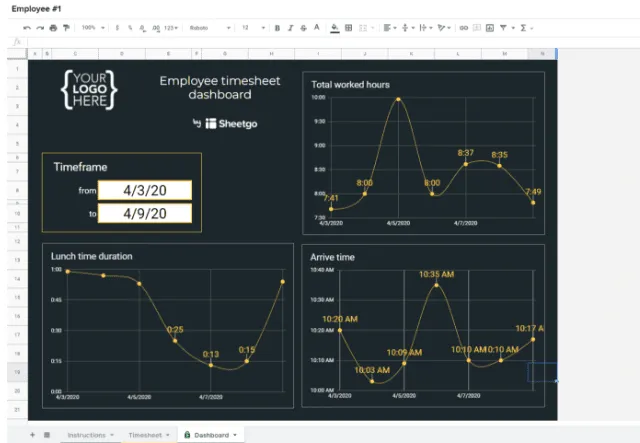
Task: Select the Dashboard sheet tab
Action: 211,435
